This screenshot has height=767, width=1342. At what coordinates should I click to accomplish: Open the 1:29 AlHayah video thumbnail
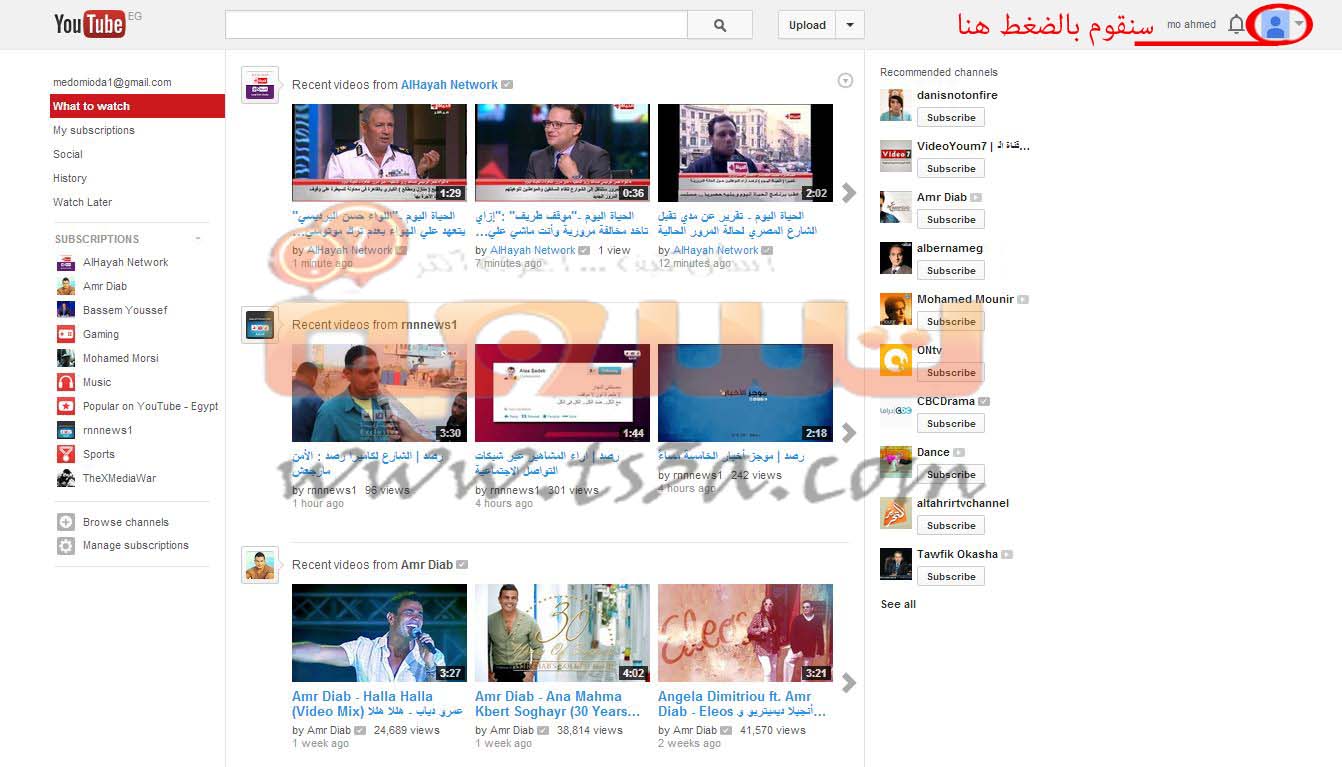point(379,153)
